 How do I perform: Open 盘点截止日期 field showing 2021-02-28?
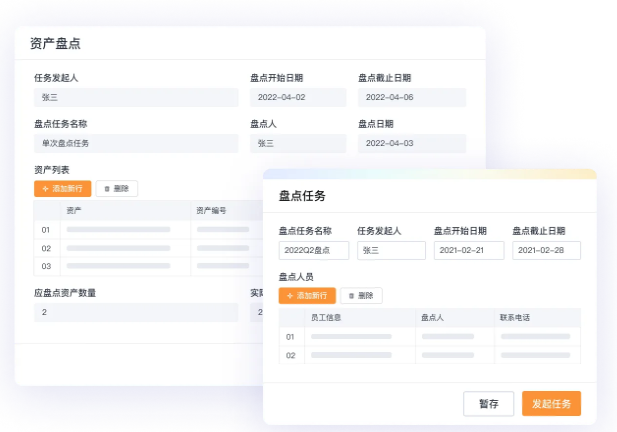pos(546,250)
